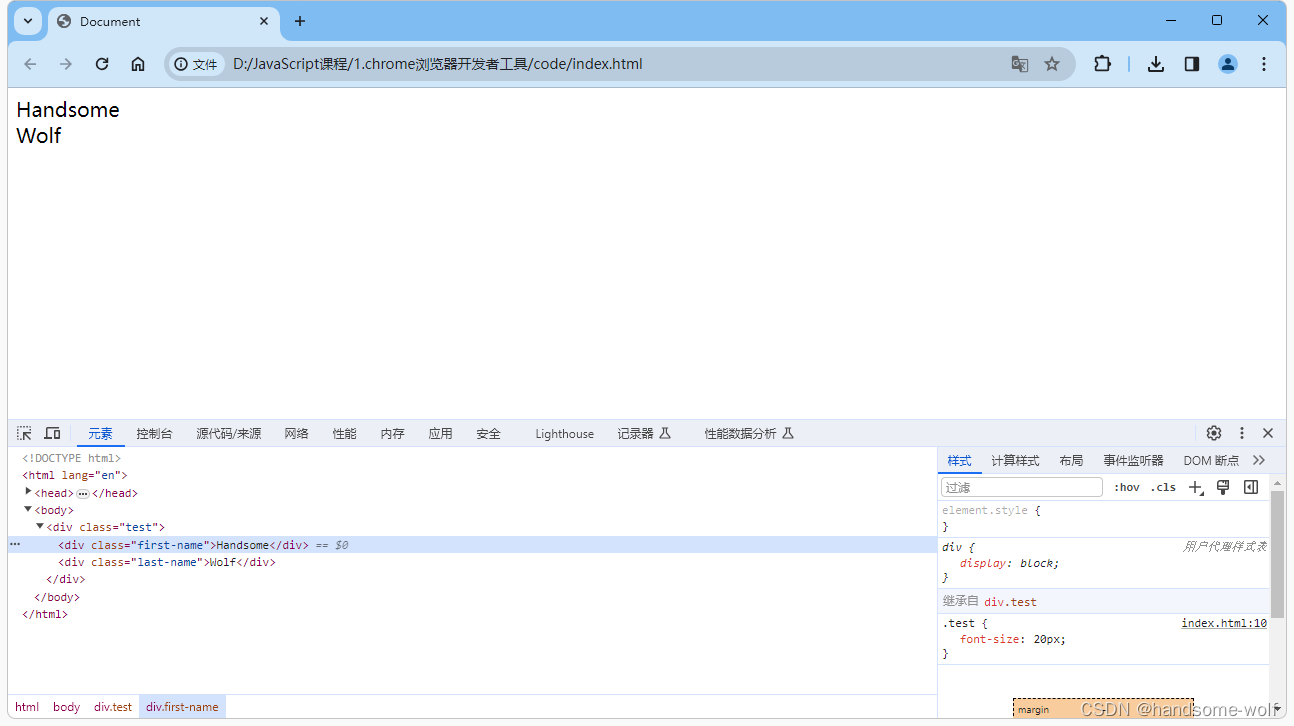1294x726 pixels.
Task: Open the Lighthouse tab
Action: 565,434
